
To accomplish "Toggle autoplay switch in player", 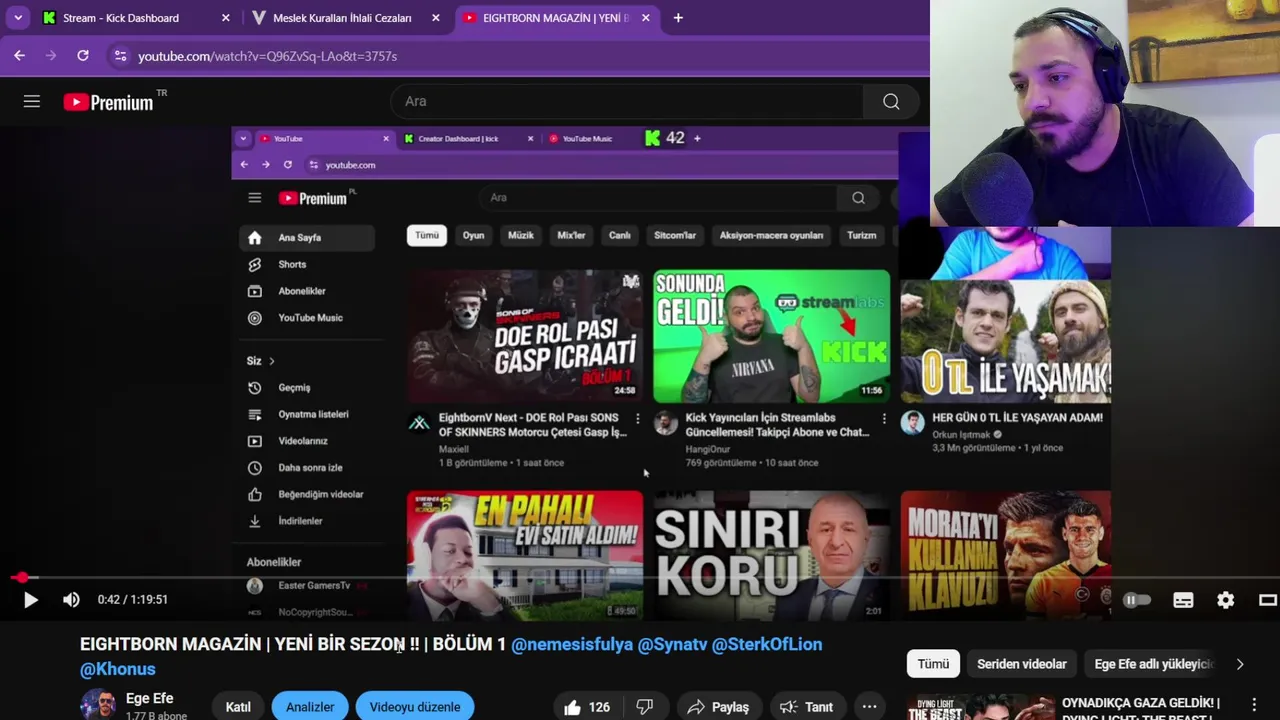I will coord(1136,600).
